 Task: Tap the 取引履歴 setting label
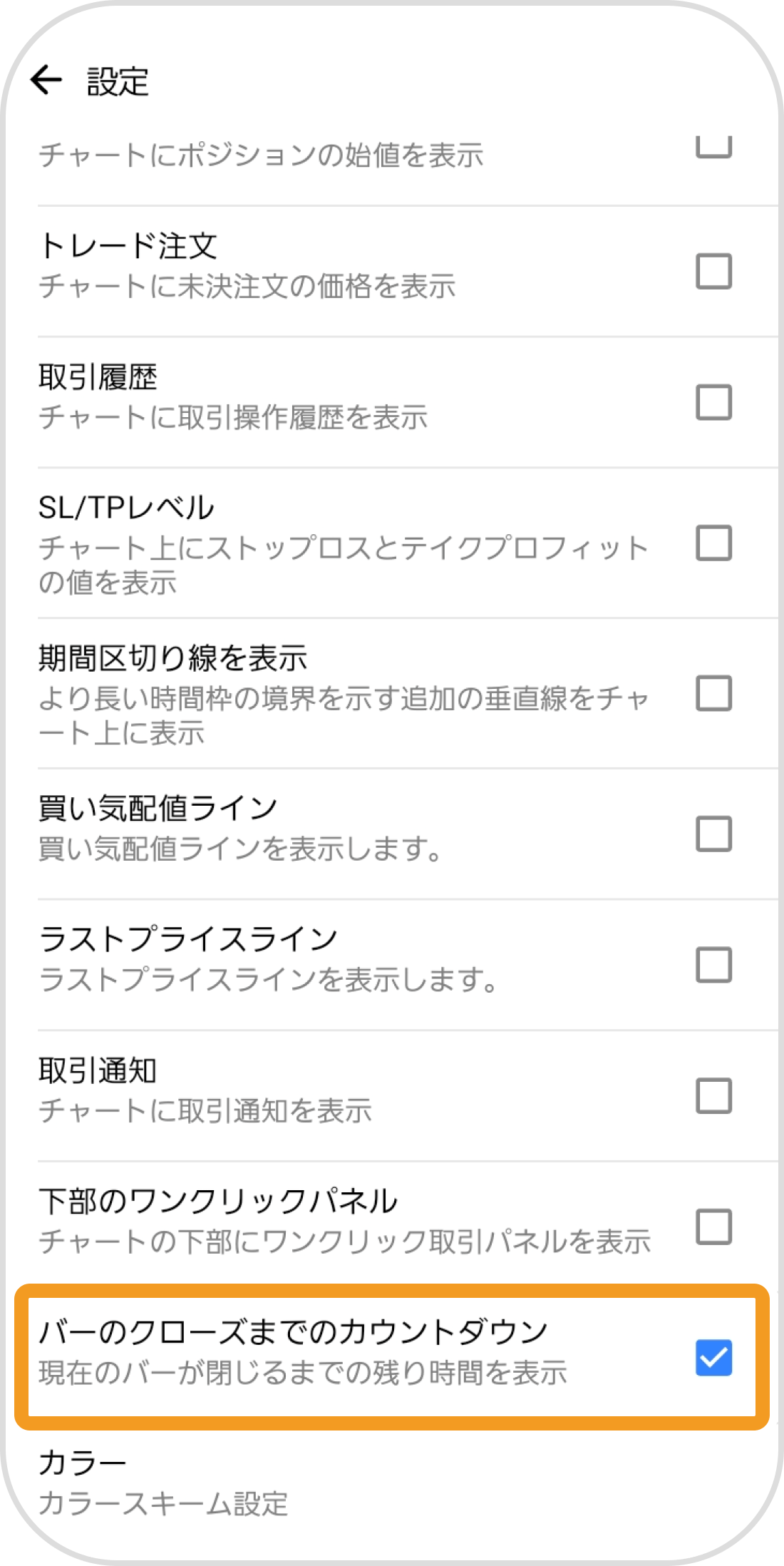98,377
